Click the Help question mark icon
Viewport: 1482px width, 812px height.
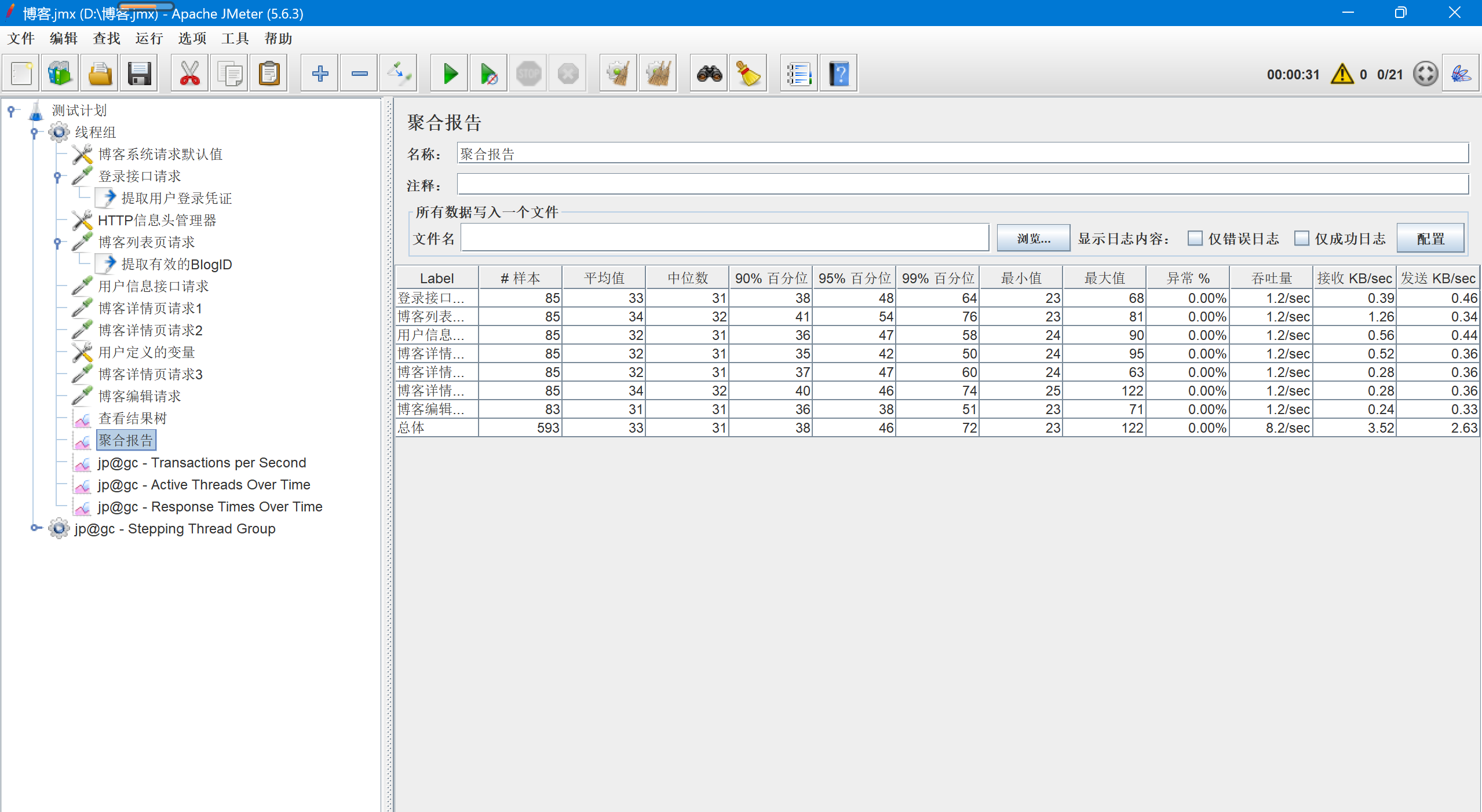[x=838, y=74]
